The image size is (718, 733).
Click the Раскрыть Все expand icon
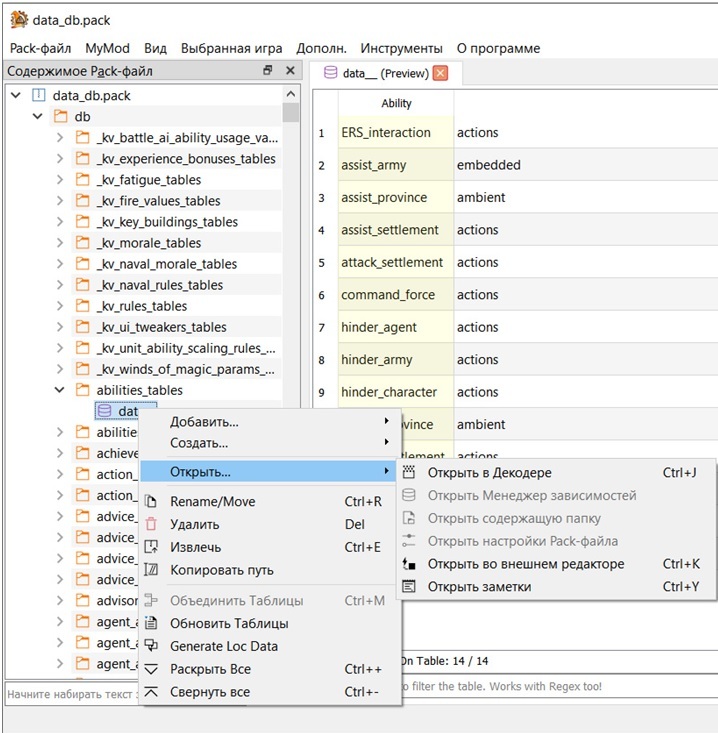pyautogui.click(x=151, y=669)
